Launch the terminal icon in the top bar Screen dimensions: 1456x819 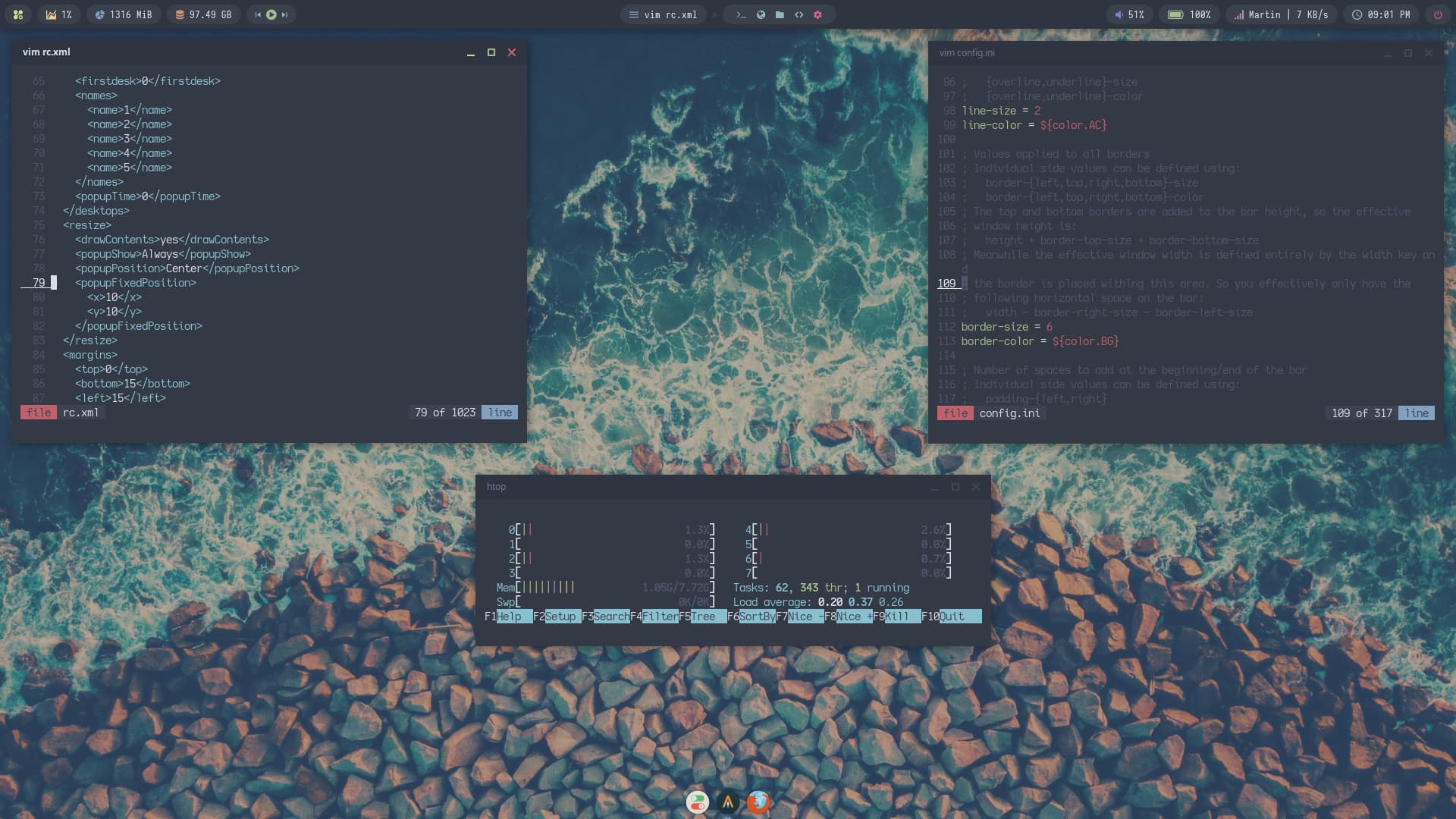[x=739, y=14]
